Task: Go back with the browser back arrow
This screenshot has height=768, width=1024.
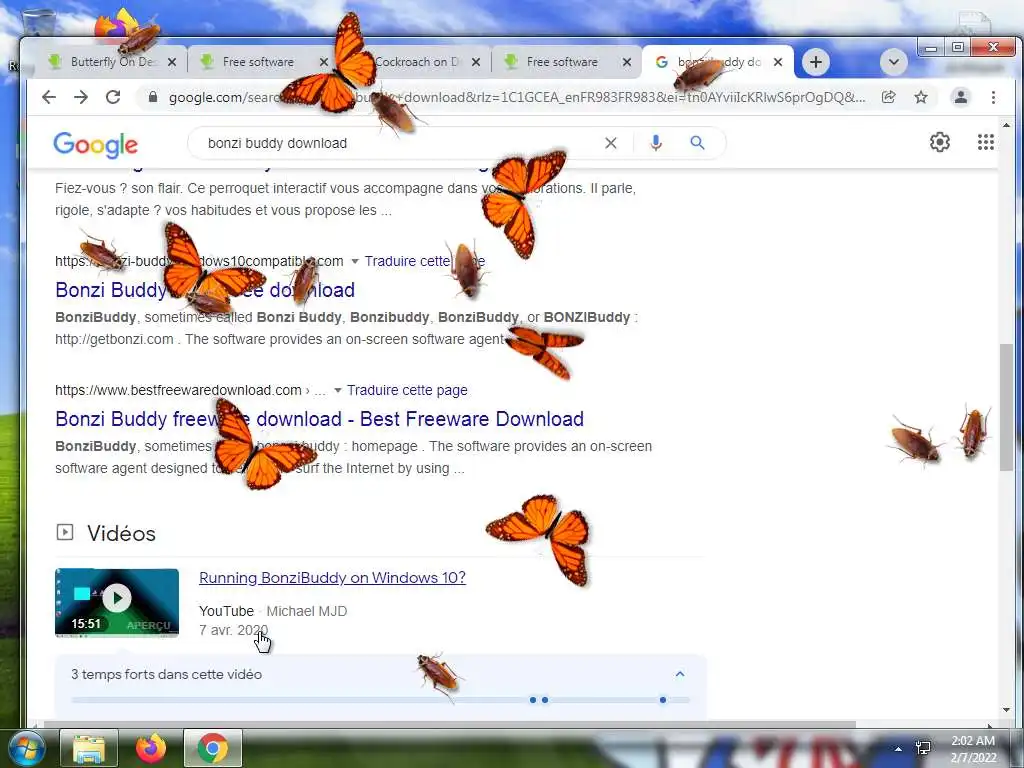Action: (x=49, y=97)
